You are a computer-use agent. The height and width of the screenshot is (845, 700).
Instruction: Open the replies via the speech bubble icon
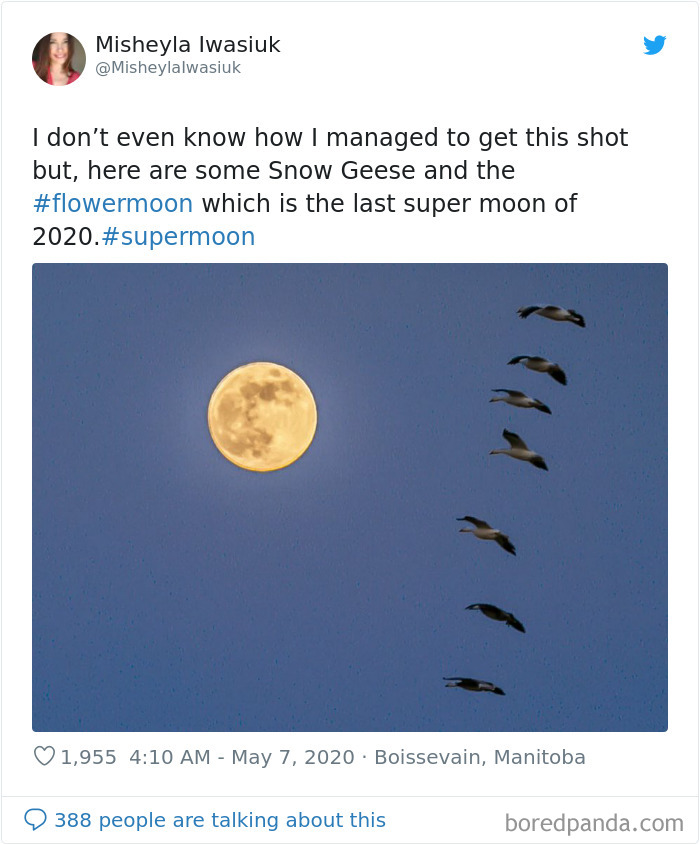tap(35, 820)
